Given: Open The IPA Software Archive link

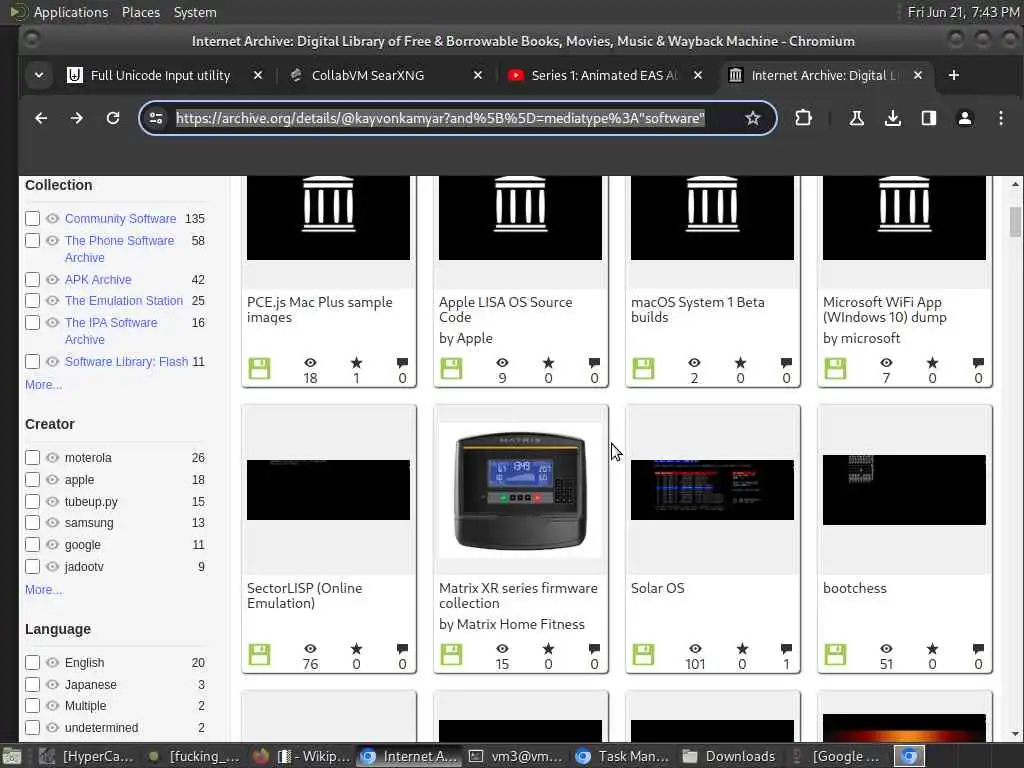Looking at the screenshot, I should click(111, 331).
